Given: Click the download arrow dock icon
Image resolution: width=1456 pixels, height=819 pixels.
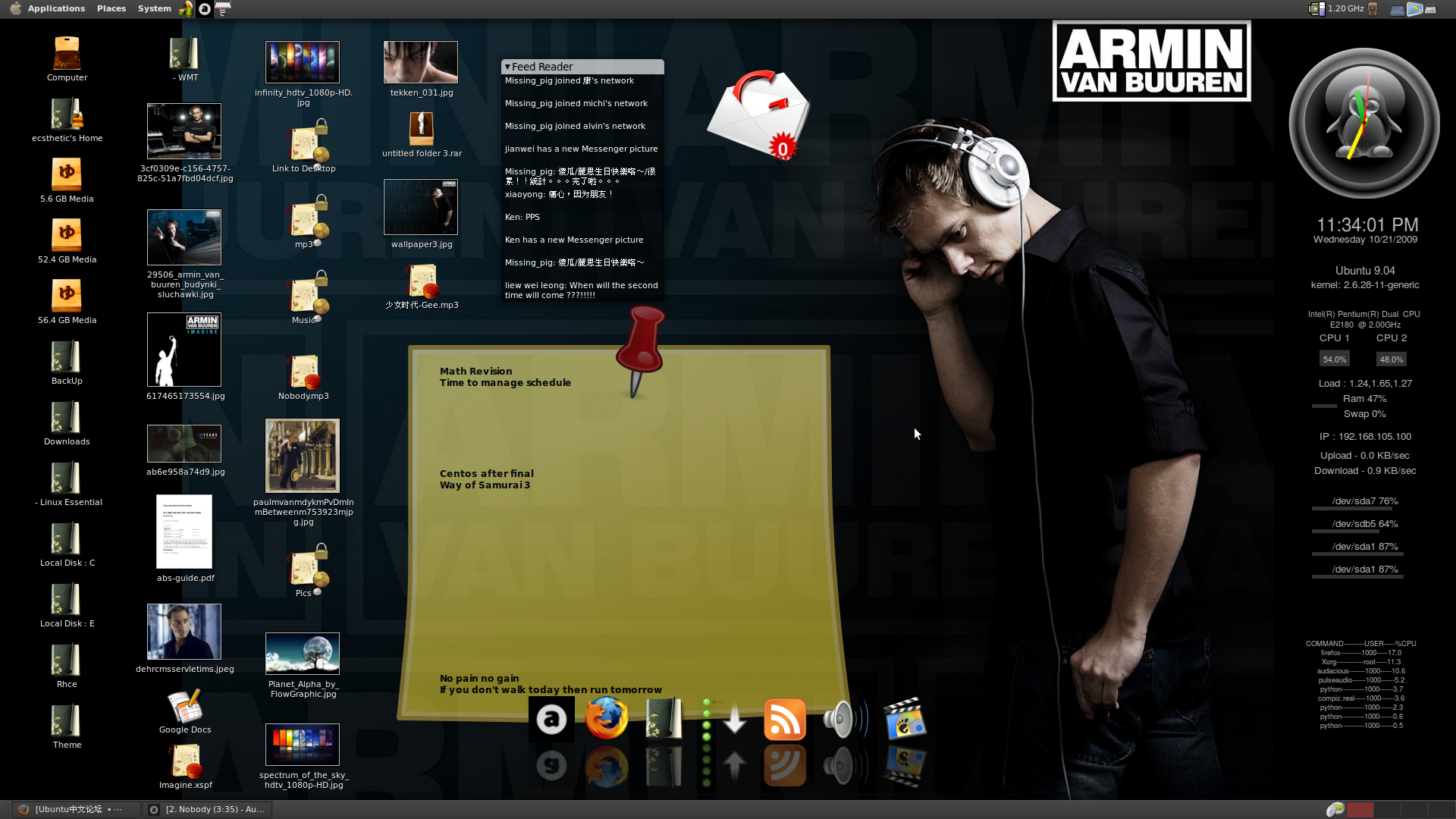Looking at the screenshot, I should pos(734,719).
